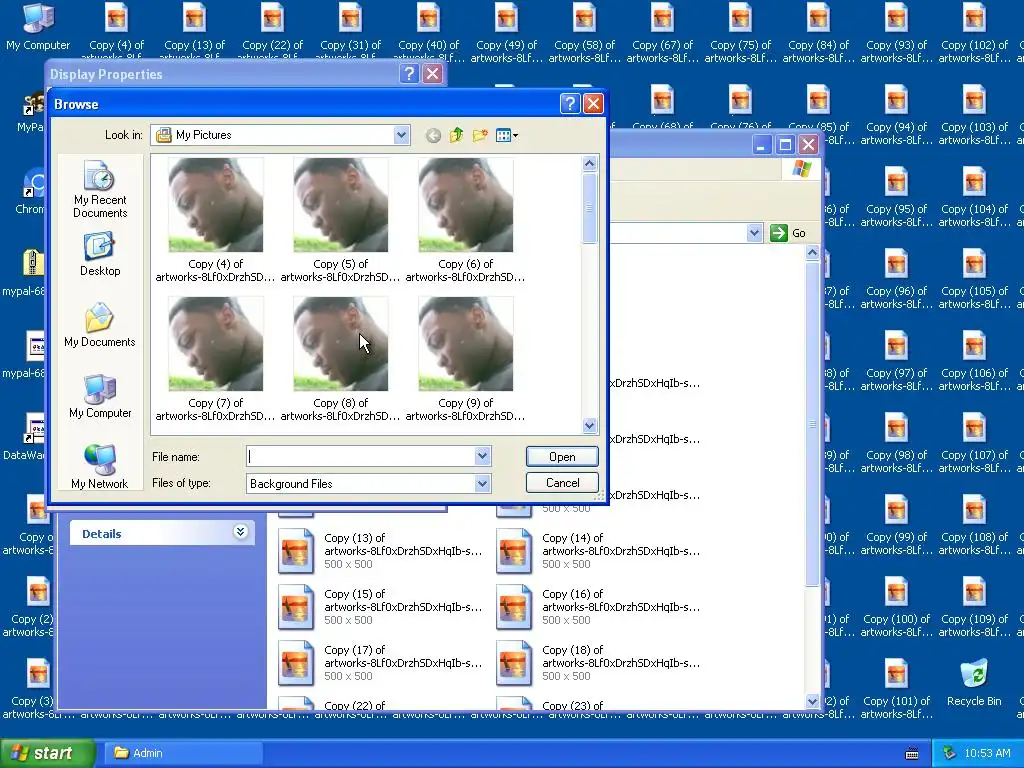
Task: Select Desktop in Browse places bar
Action: pos(100,255)
